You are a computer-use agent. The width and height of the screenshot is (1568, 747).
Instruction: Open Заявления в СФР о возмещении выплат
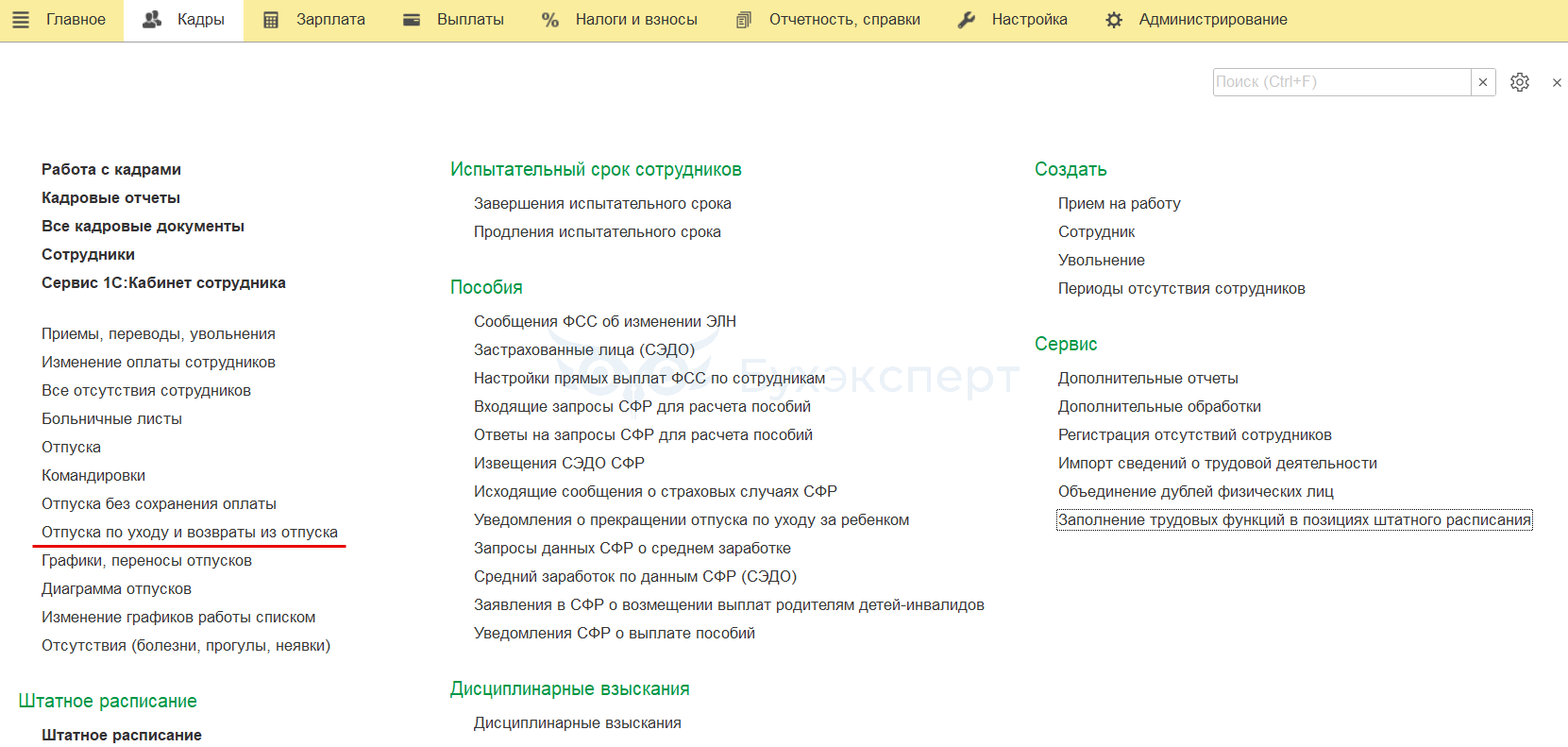(x=729, y=605)
